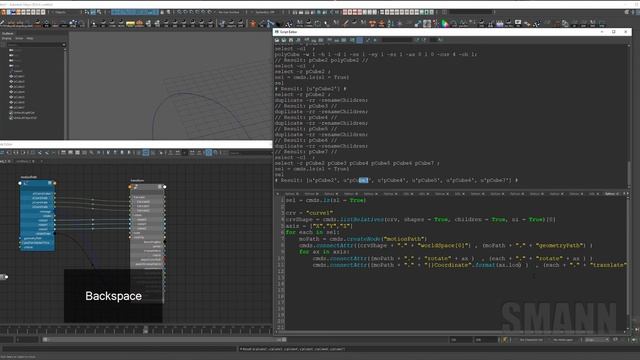640x360 pixels.
Task: Show input only in Script Editor
Action: tap(336, 40)
